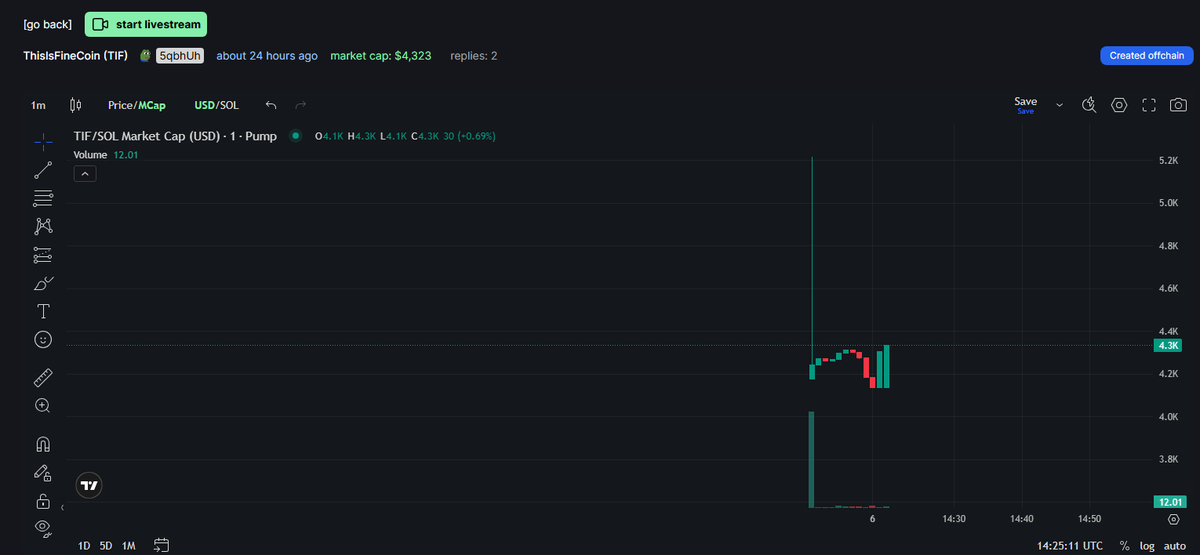Viewport: 1200px width, 555px height.
Task: Open time axis settings gear
Action: pos(1173,520)
